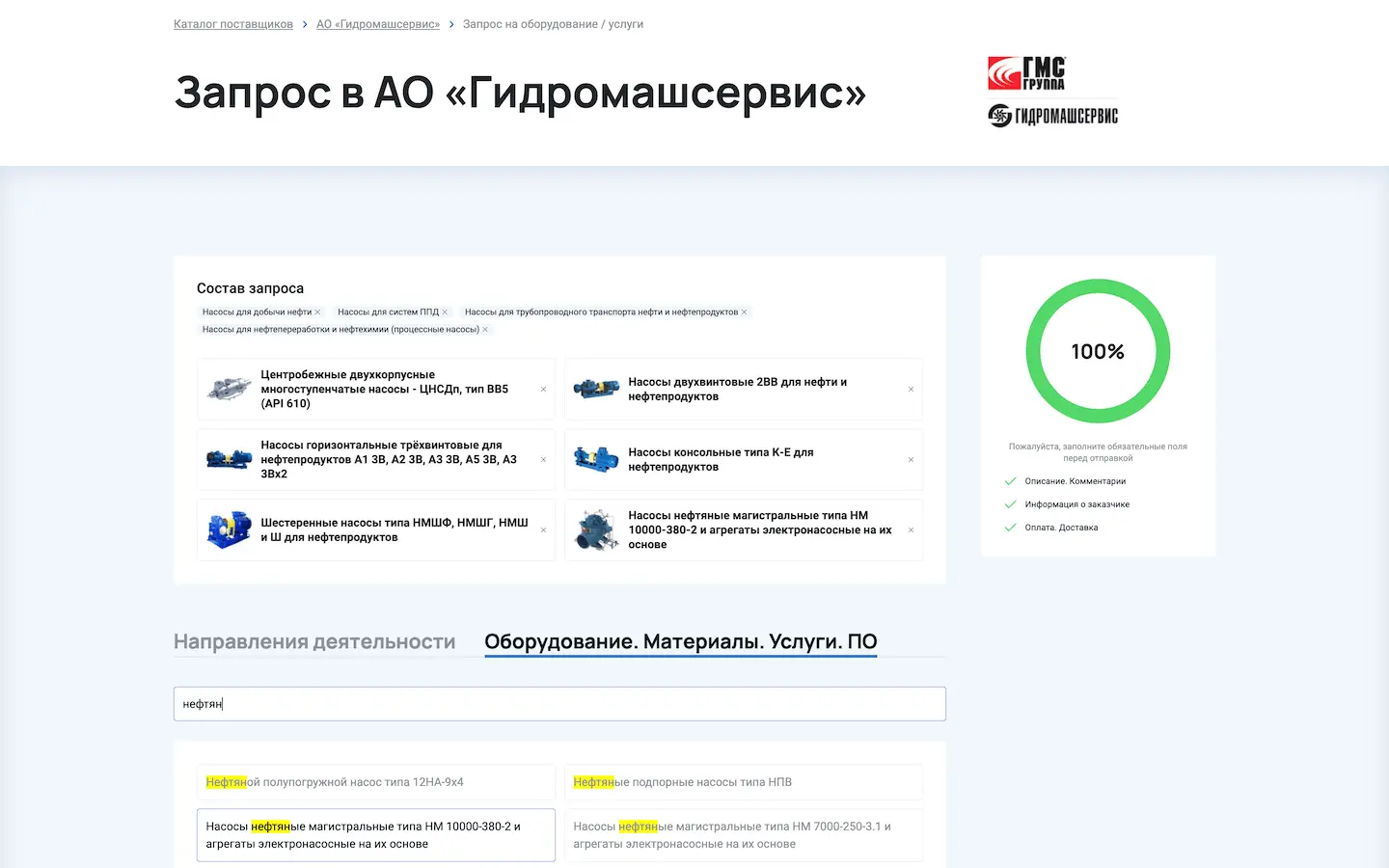Open АО «Гидромашсервис» breadcrumb link
The height and width of the screenshot is (868, 1389).
tap(378, 24)
